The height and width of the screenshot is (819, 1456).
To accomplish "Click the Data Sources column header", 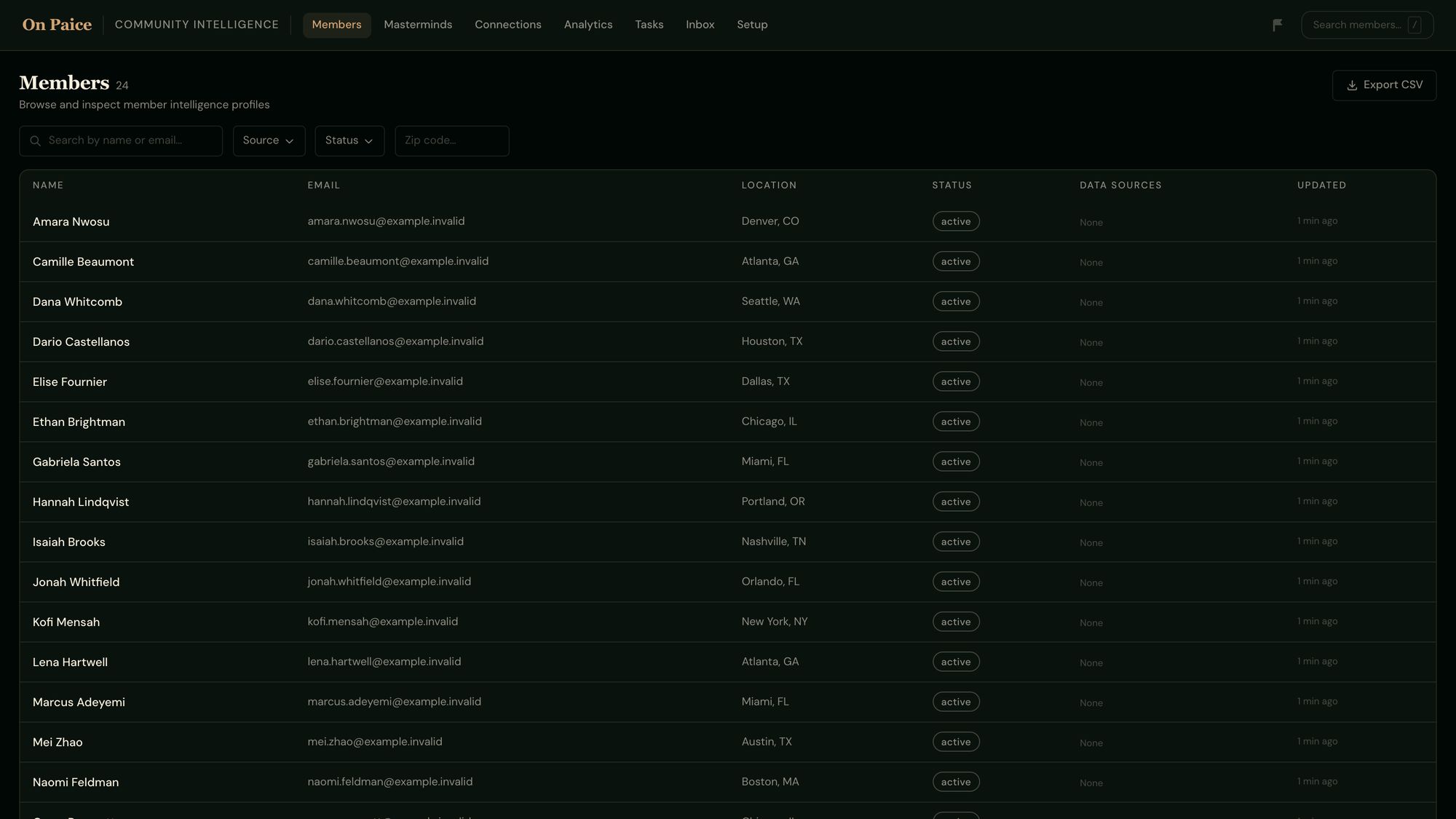I will point(1120,186).
